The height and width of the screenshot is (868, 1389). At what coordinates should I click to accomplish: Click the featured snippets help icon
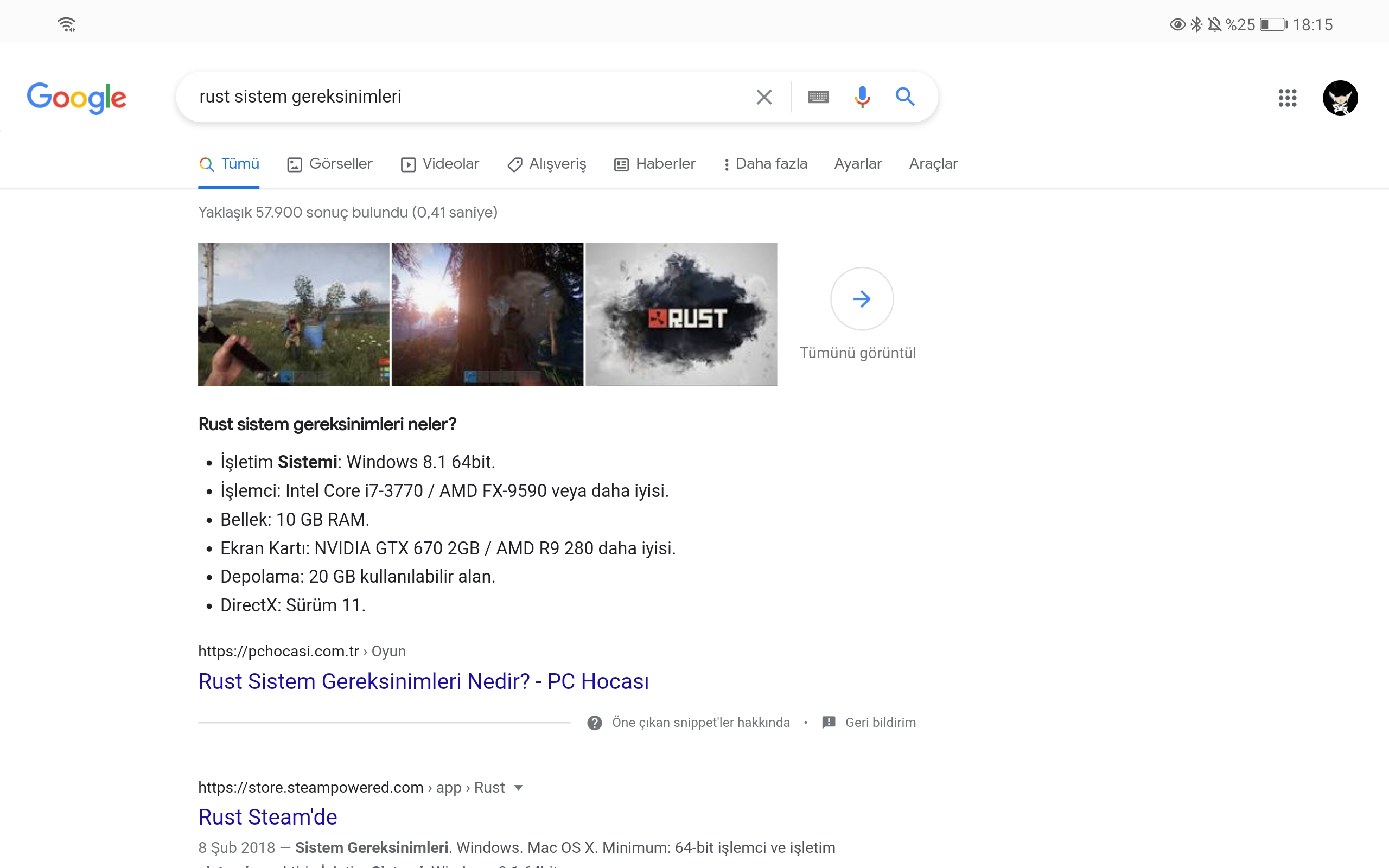595,723
